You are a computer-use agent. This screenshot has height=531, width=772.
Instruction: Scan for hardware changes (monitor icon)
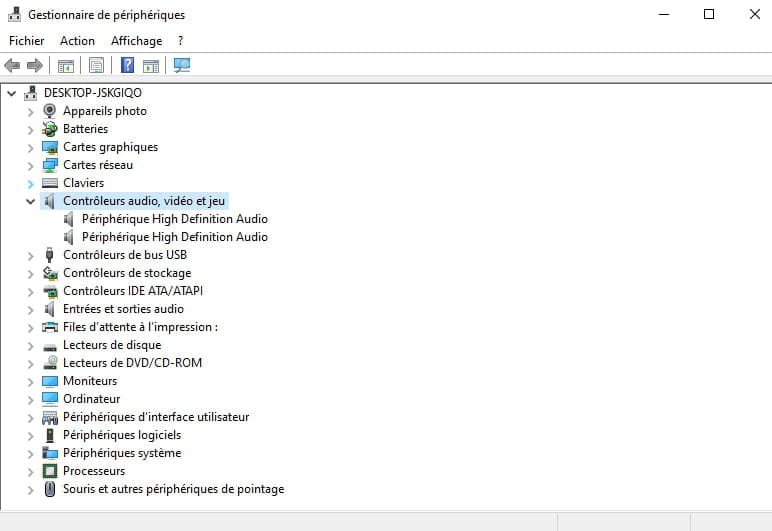pos(182,65)
